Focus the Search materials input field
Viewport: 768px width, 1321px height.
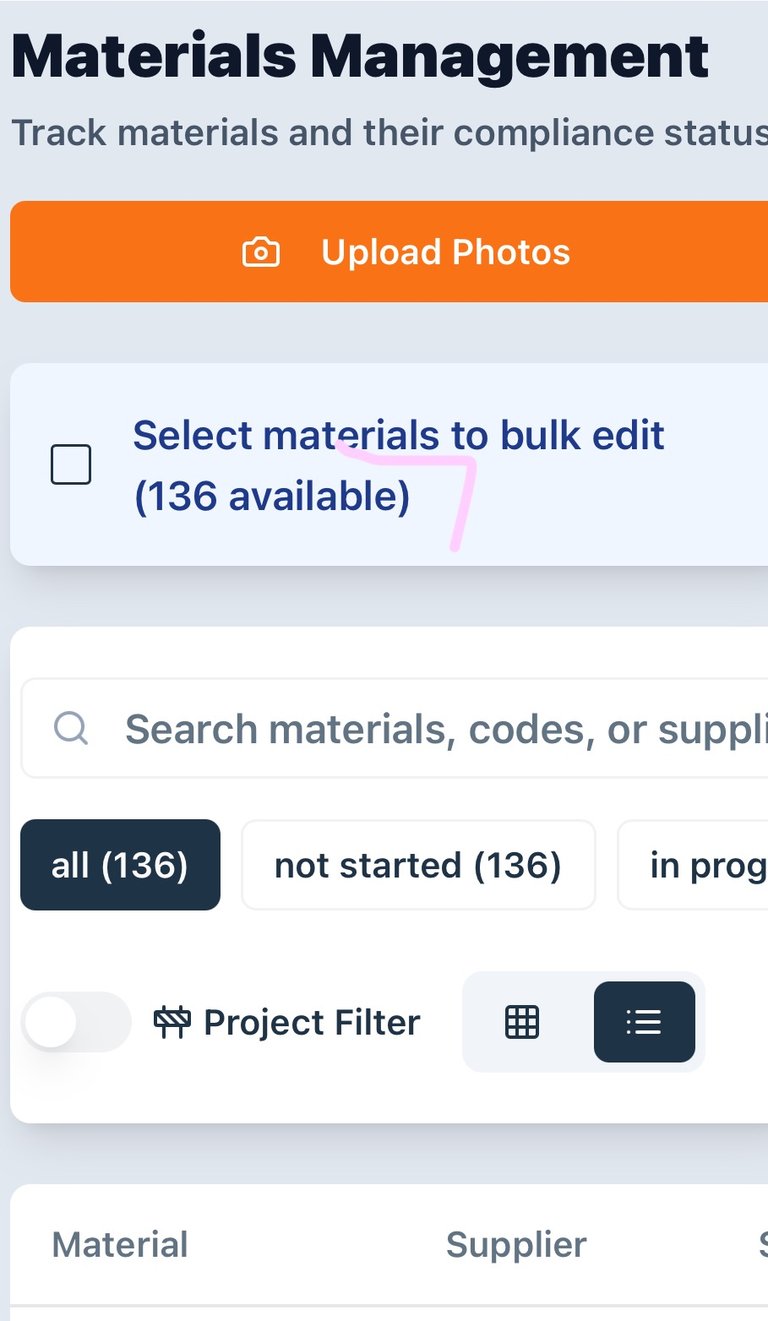[x=440, y=729]
